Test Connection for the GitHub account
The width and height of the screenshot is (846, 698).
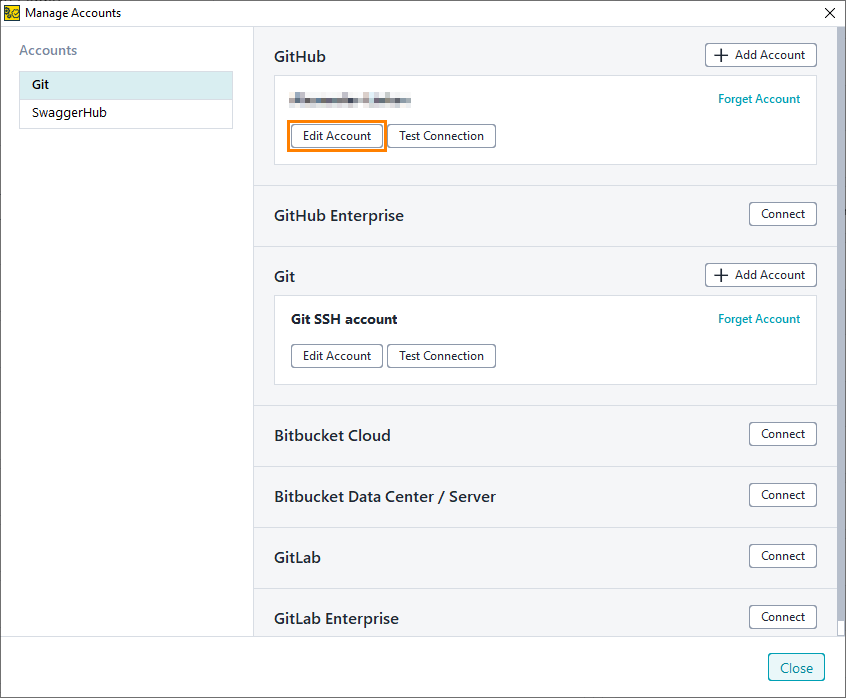(441, 136)
